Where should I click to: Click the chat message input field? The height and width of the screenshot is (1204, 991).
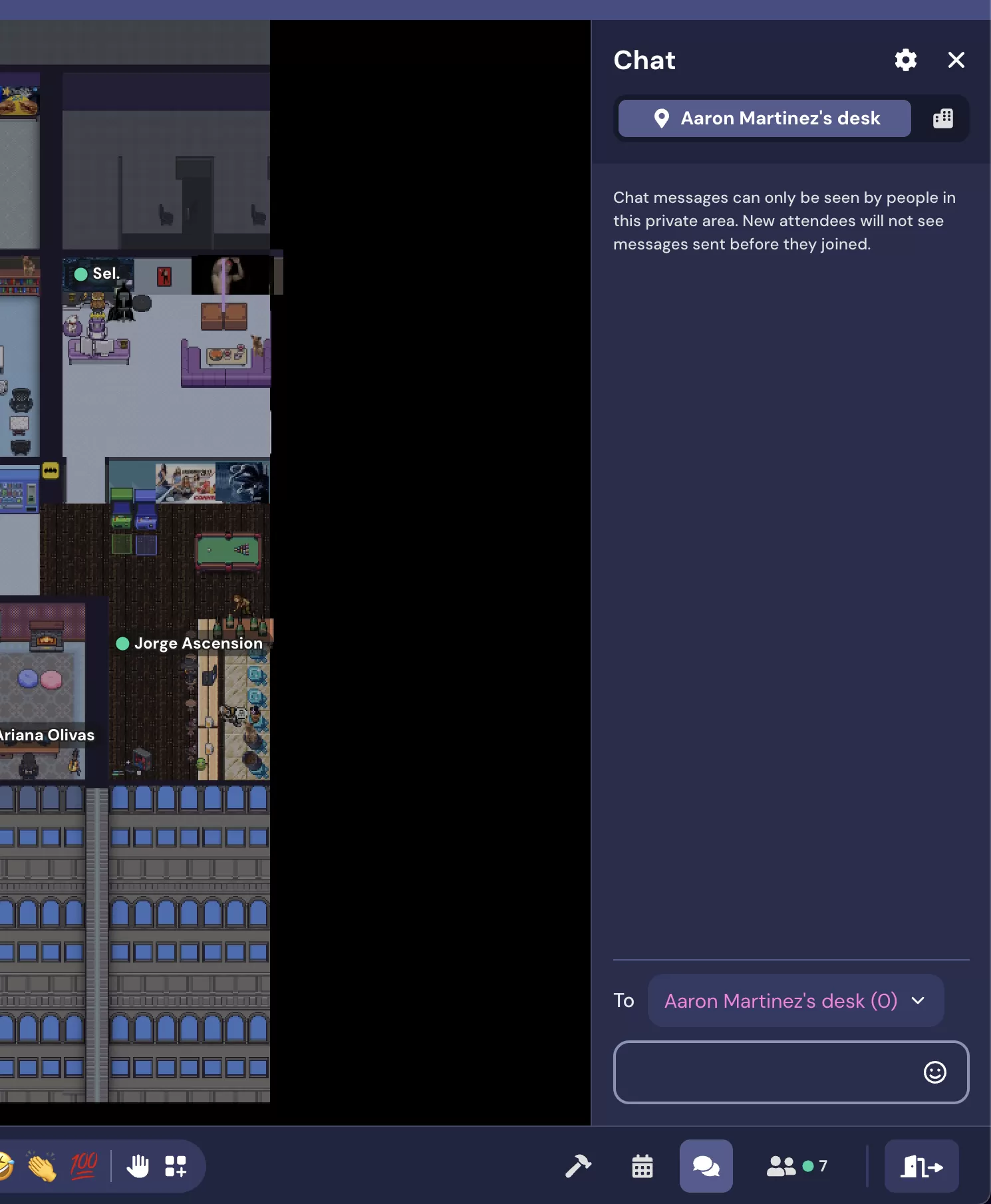tap(765, 1072)
